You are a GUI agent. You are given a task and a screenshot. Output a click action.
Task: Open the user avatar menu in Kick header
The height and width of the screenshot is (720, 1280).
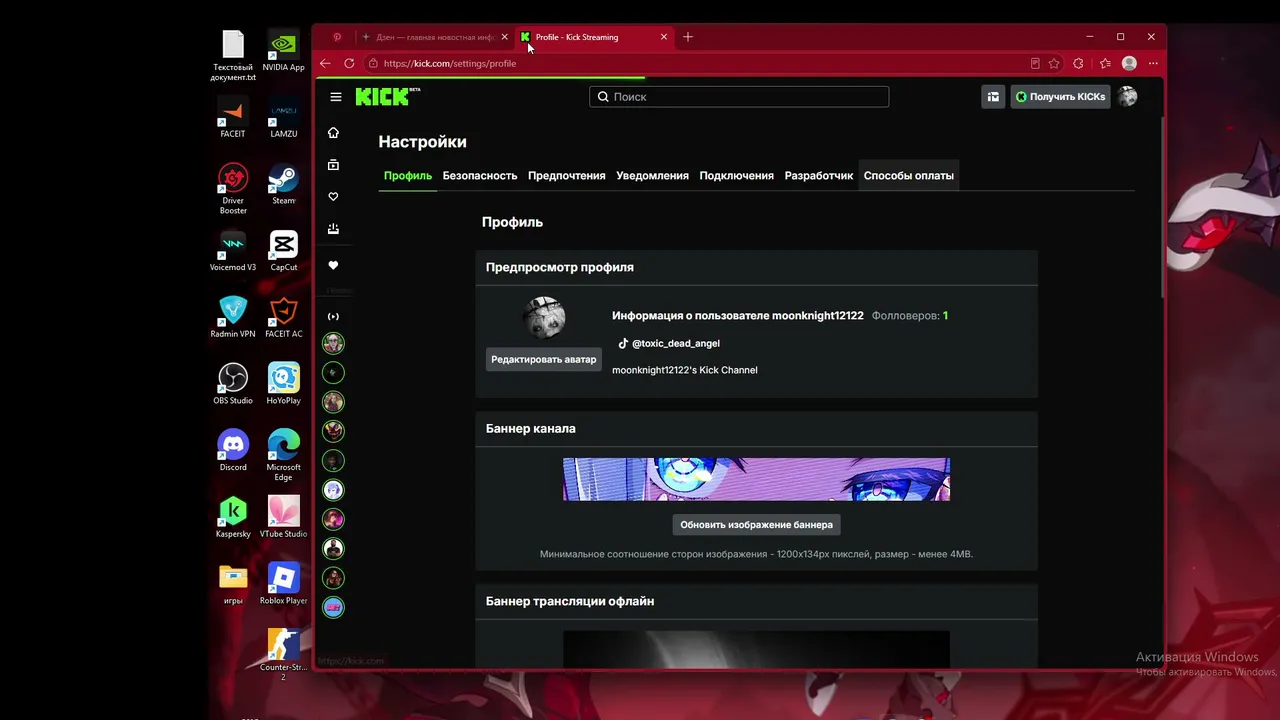(1127, 97)
